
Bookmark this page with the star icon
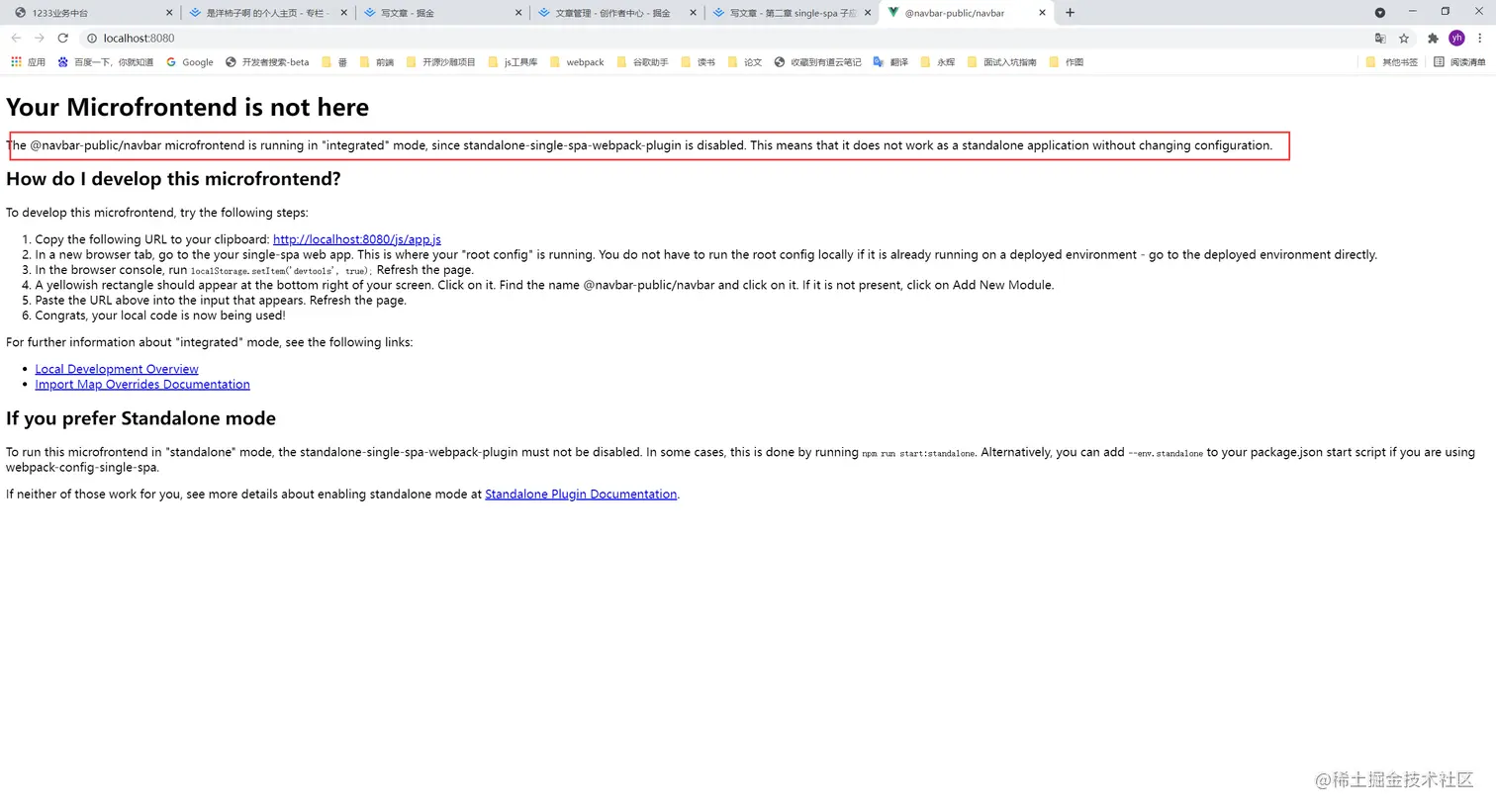pos(1404,38)
